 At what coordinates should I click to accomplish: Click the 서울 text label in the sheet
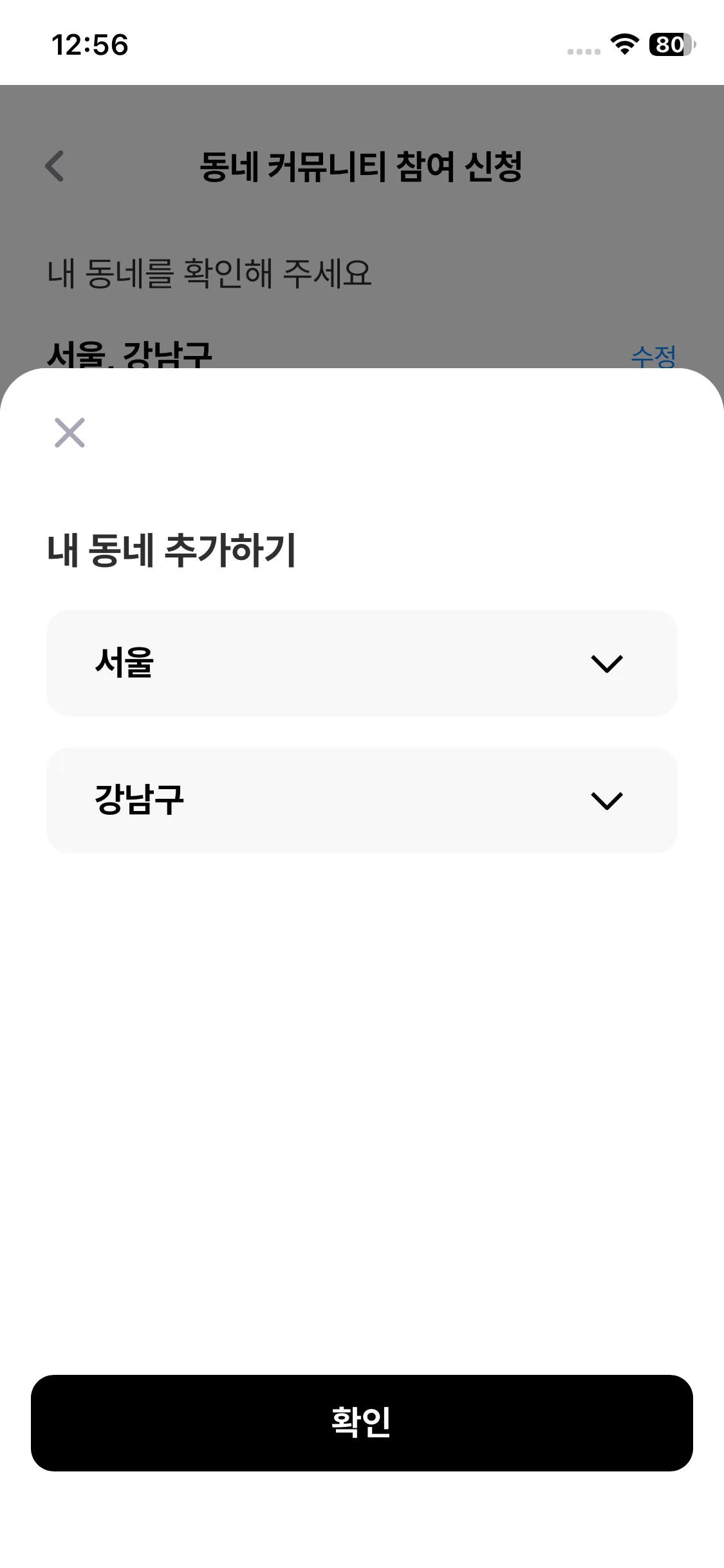pos(124,662)
